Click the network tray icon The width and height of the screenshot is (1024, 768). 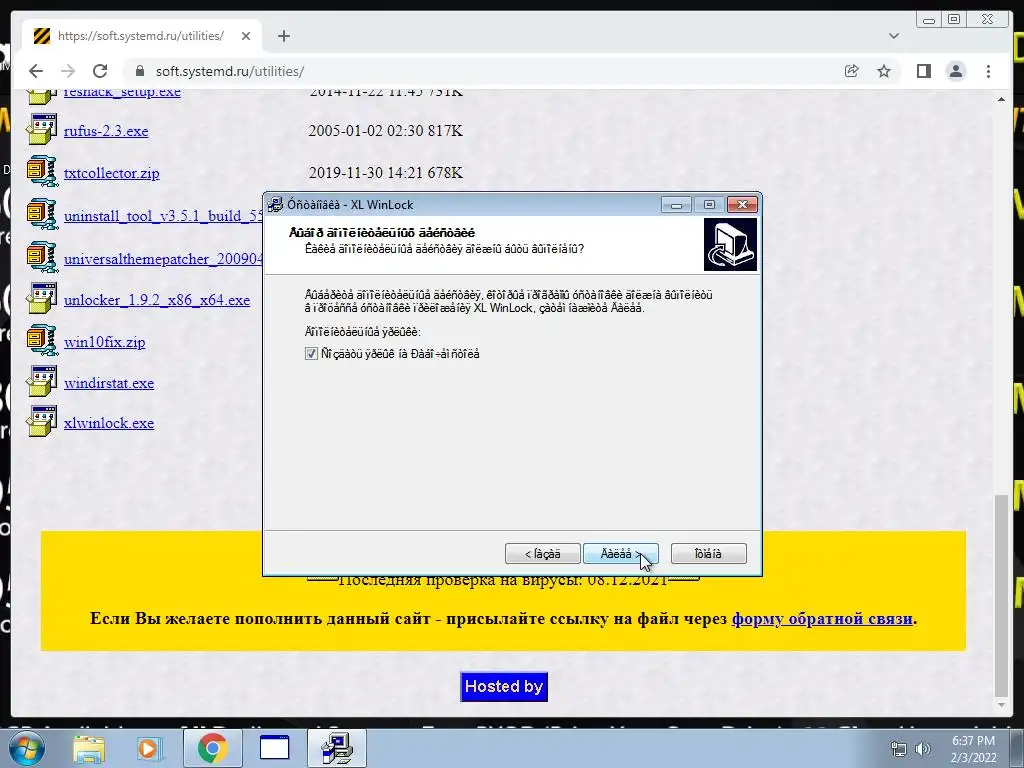(x=899, y=749)
